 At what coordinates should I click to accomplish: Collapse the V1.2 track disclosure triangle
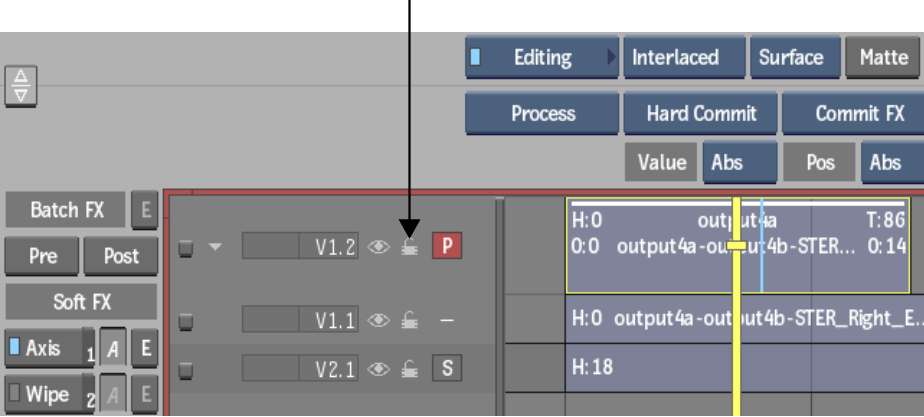click(x=216, y=247)
